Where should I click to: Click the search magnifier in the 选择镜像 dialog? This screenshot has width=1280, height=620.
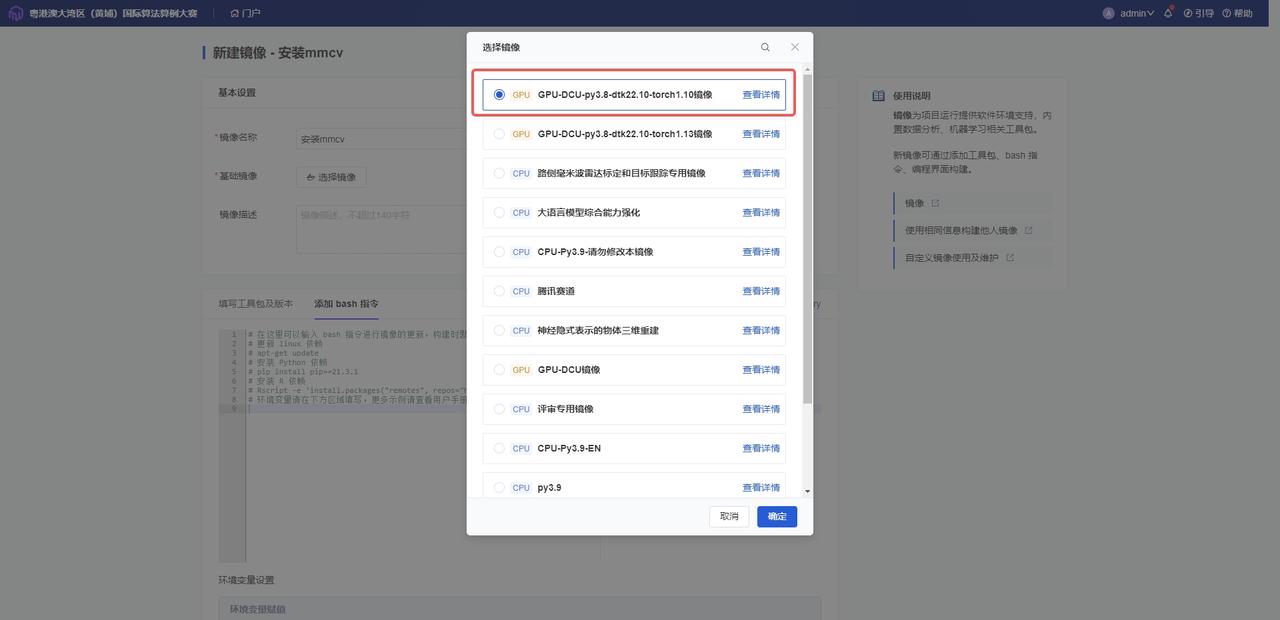[x=765, y=46]
